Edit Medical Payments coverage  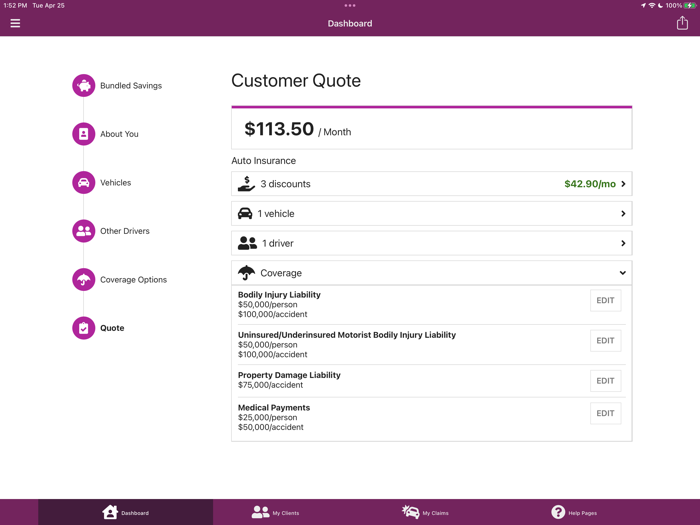click(605, 413)
